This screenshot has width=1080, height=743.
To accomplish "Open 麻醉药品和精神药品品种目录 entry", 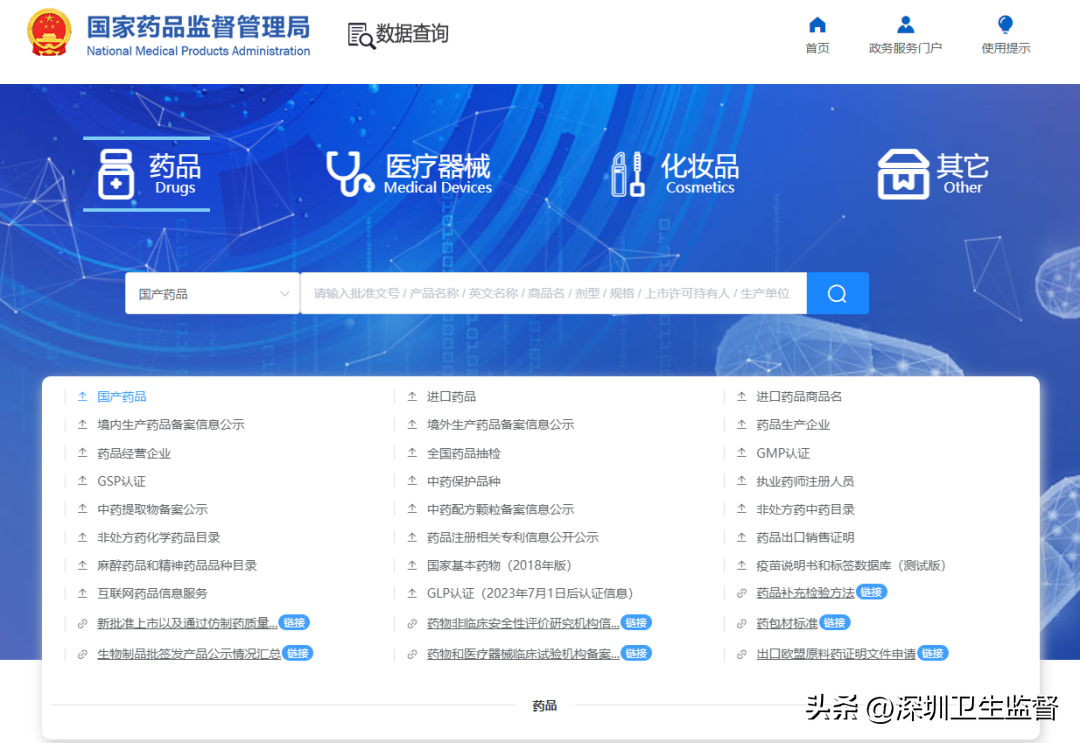I will (177, 565).
